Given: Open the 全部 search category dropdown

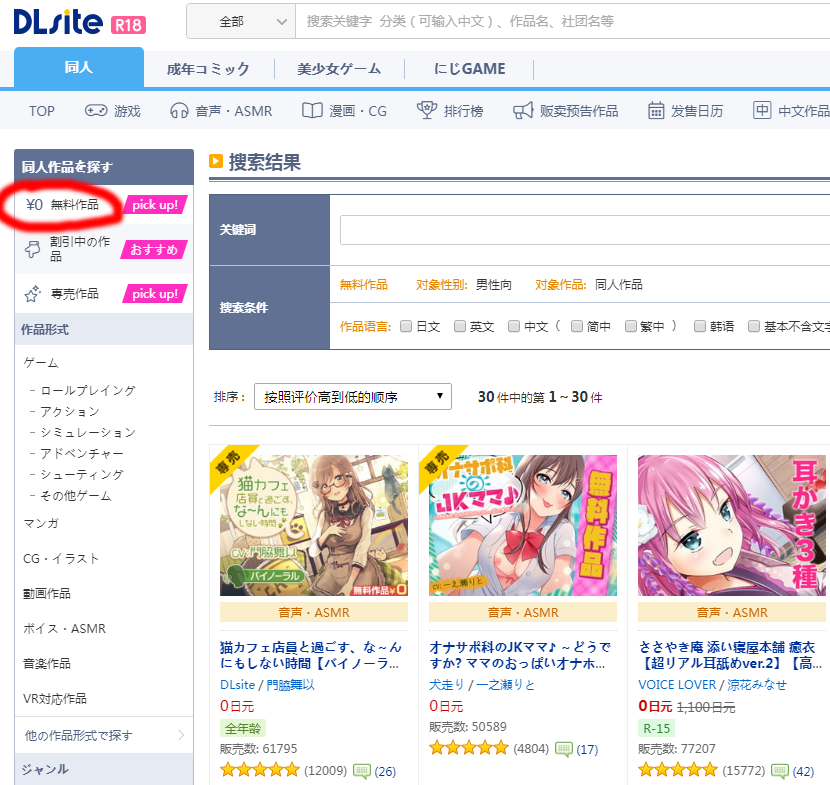Looking at the screenshot, I should (x=241, y=22).
